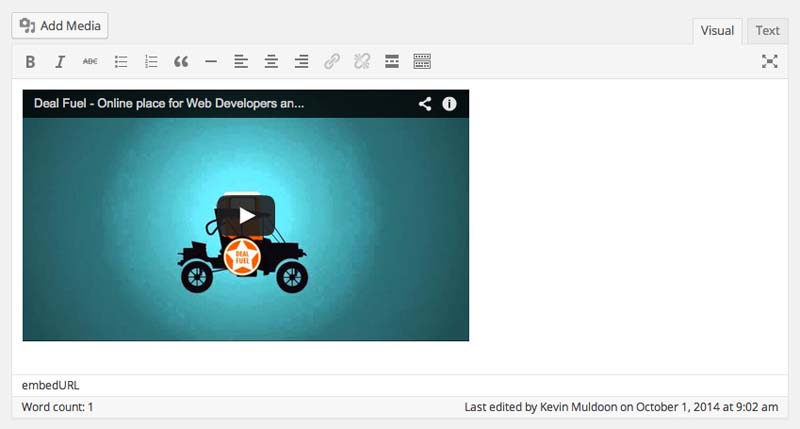This screenshot has width=800, height=429.
Task: Align text left
Action: coord(241,62)
